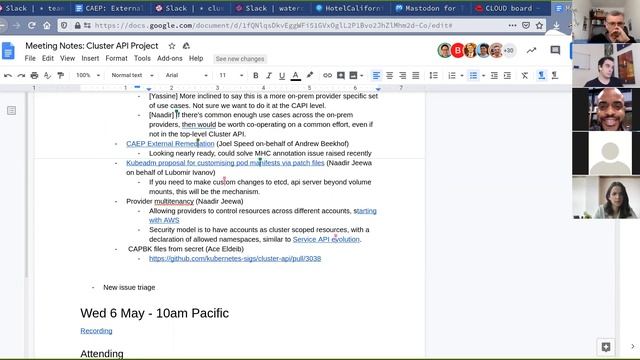Open the Add-ons menu

coord(170,58)
